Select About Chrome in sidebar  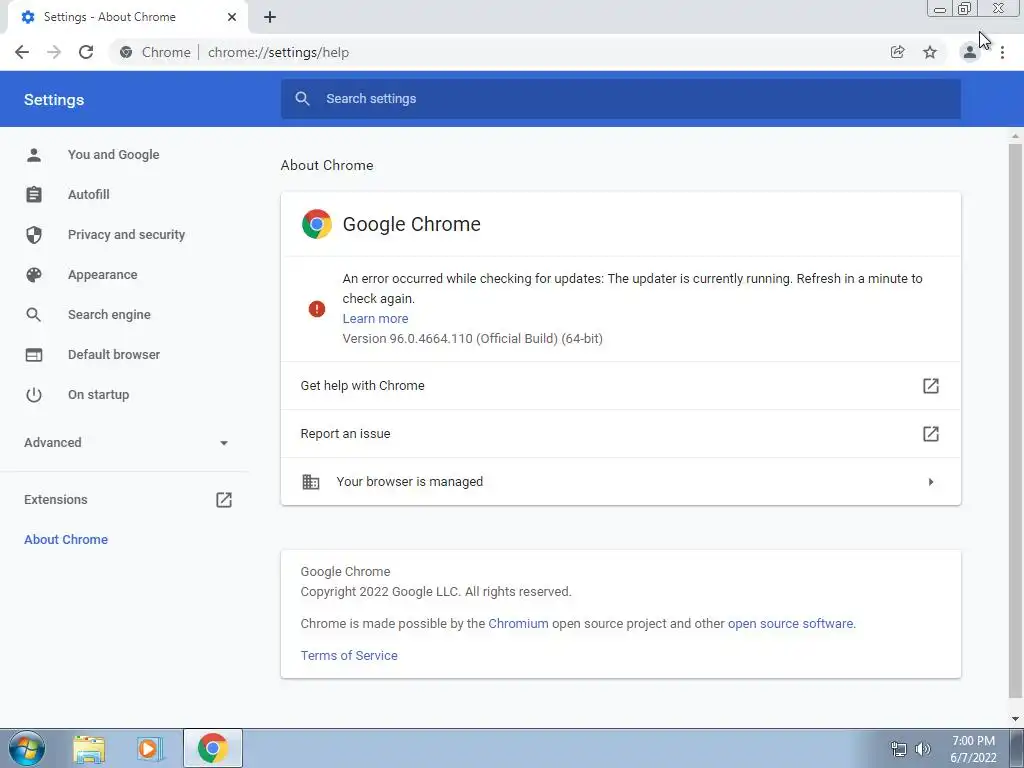(x=66, y=539)
